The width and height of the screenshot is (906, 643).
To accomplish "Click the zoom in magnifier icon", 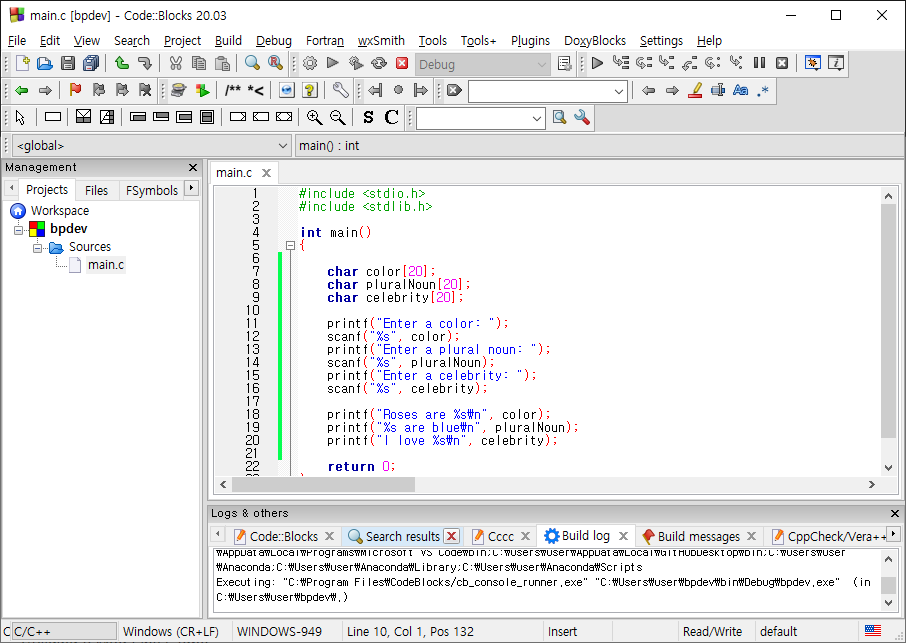I will pyautogui.click(x=314, y=117).
